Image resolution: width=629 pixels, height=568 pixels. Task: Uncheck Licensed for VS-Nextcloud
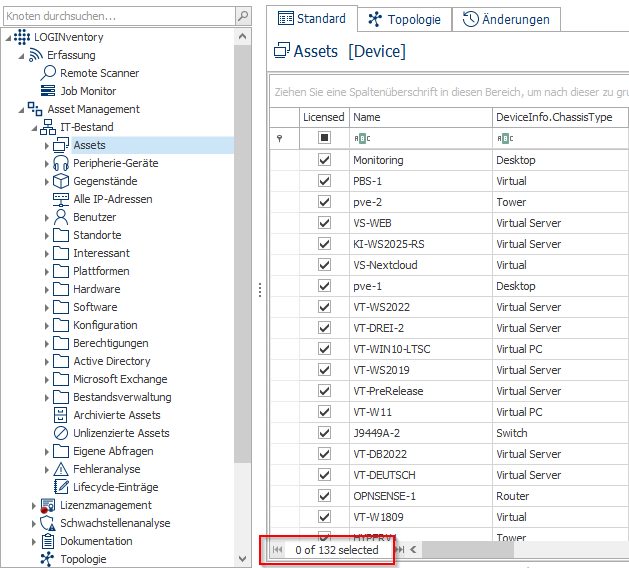coord(324,265)
